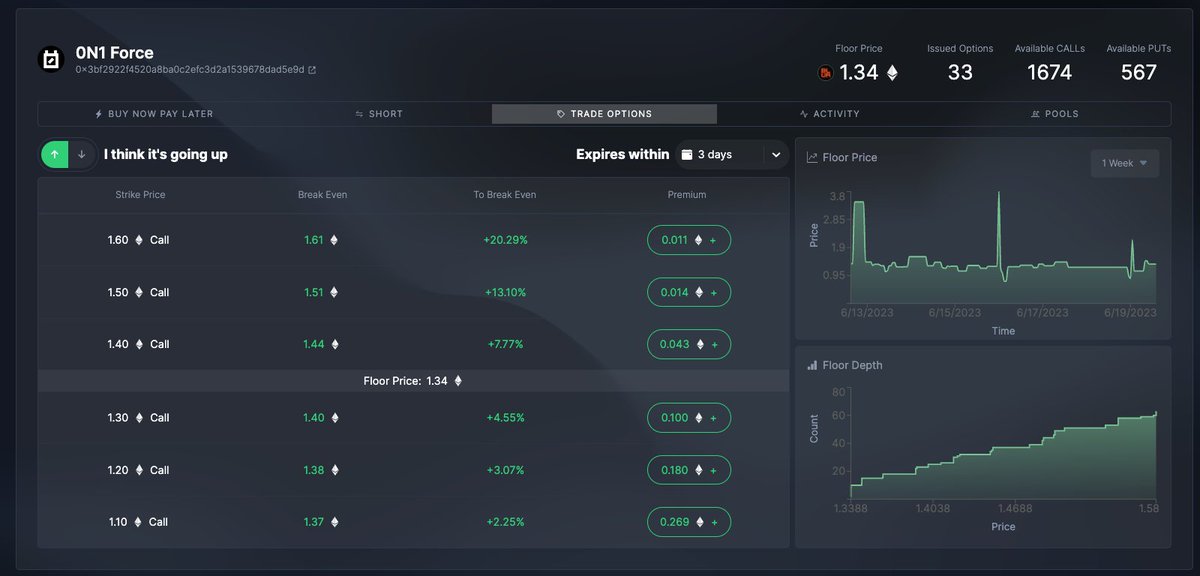
Task: Click the Floor Price chart title icon
Action: (x=812, y=157)
